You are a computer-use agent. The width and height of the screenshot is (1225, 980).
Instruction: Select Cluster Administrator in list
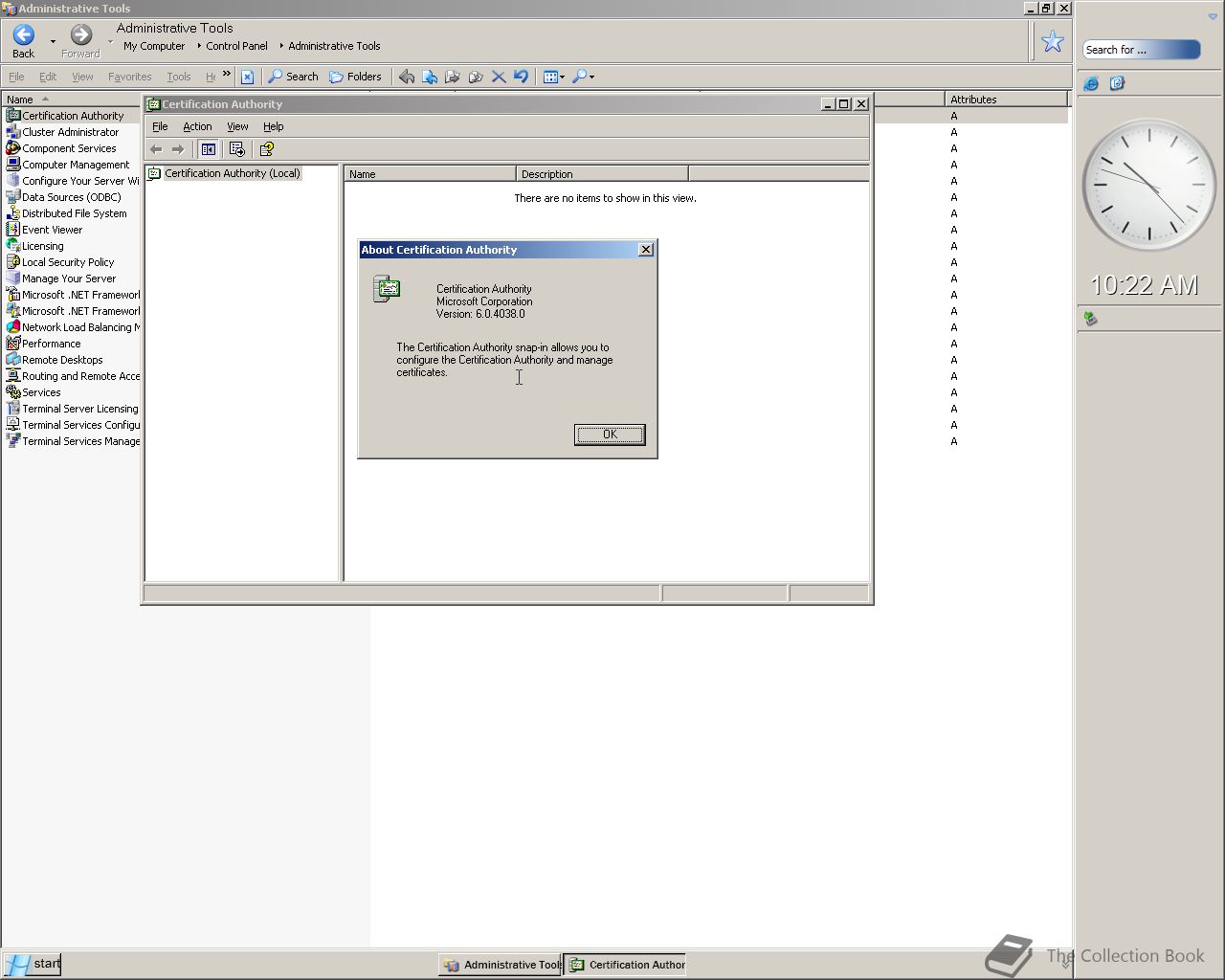[x=70, y=132]
